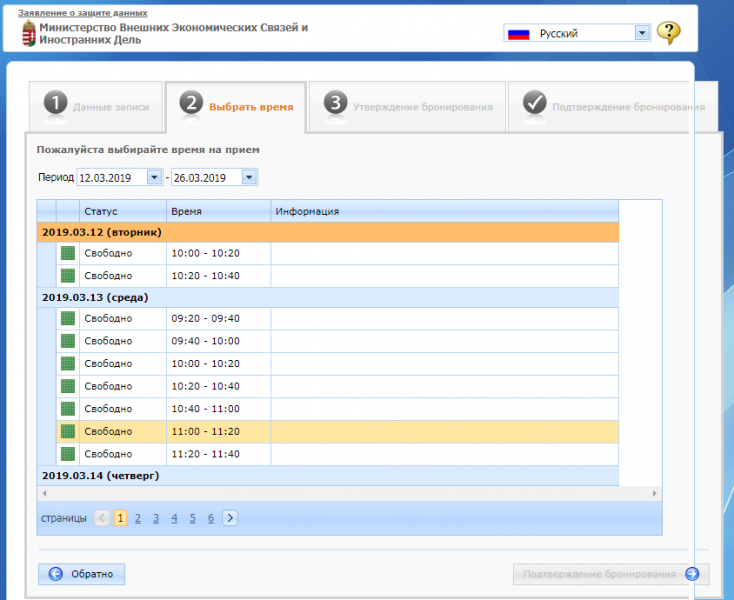Click the Время column header

(218, 211)
